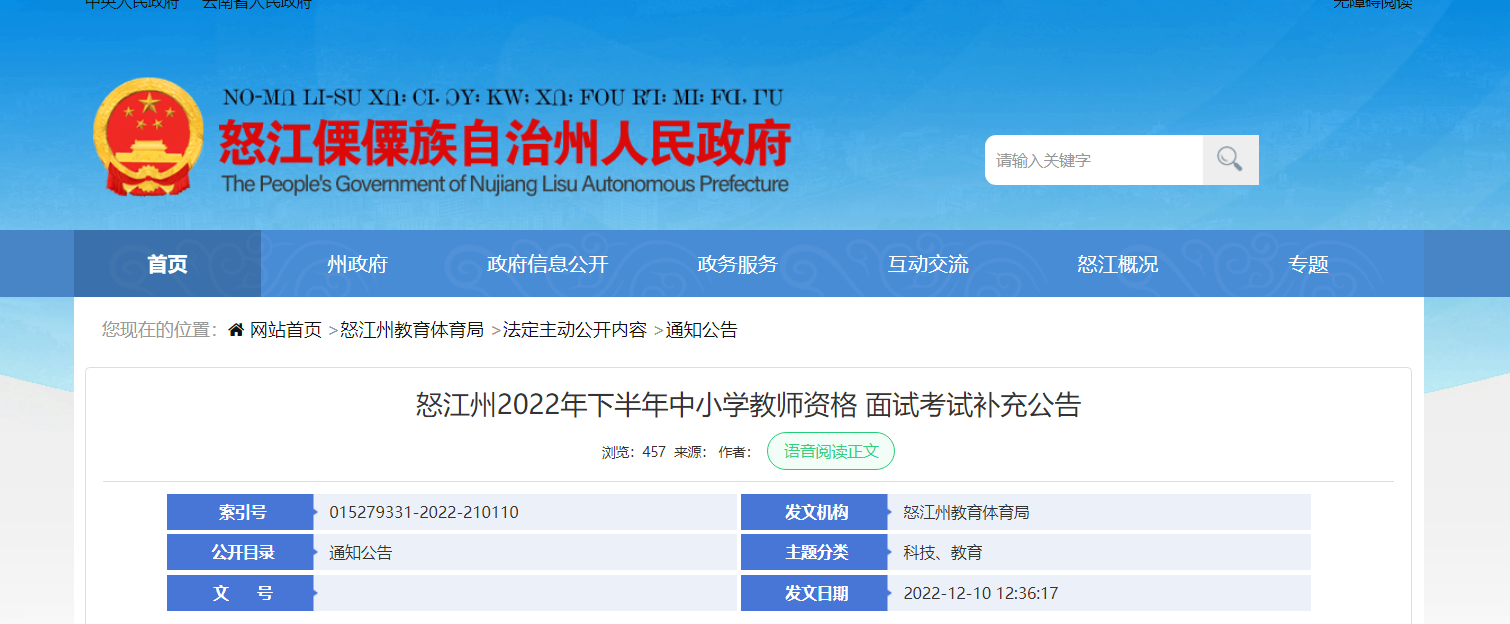
Task: Go to 网站首页 breadcrumb link
Action: (x=286, y=330)
